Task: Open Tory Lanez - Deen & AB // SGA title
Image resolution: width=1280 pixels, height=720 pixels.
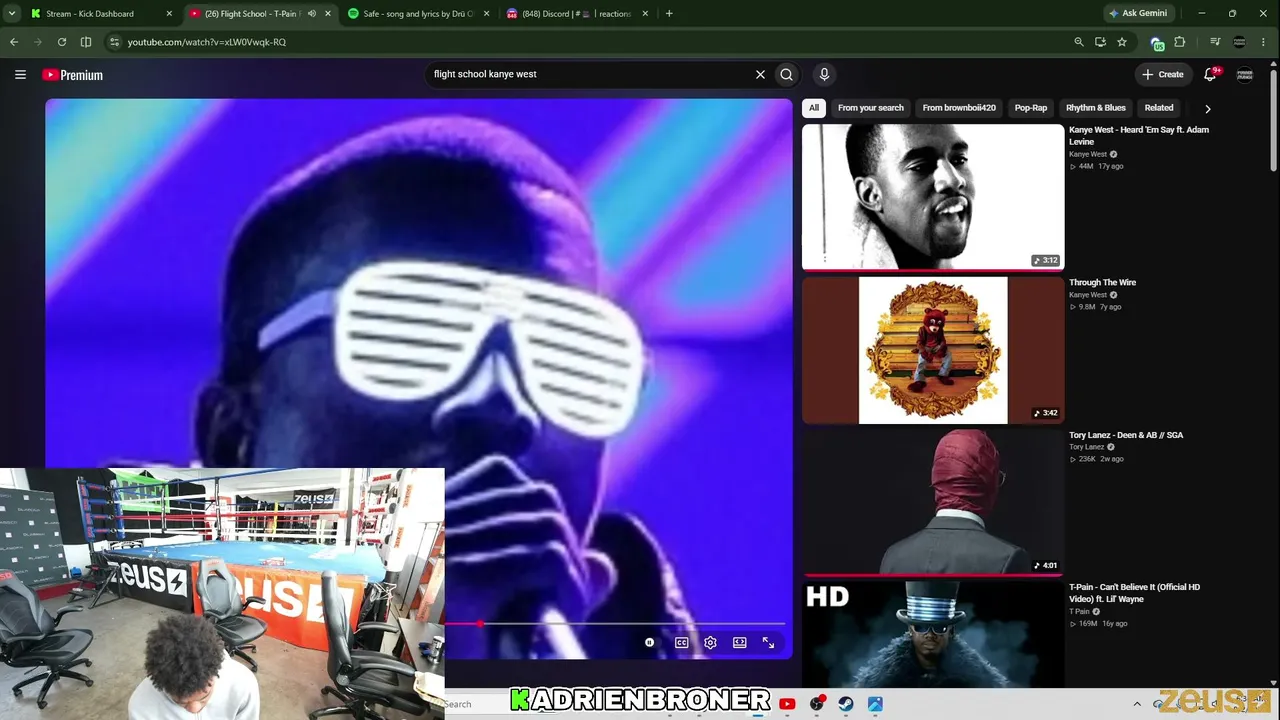Action: click(x=1126, y=435)
